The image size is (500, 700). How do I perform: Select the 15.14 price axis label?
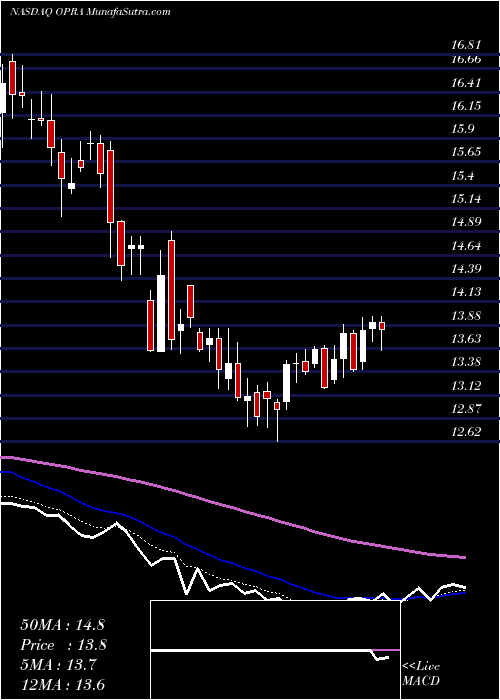coord(466,198)
